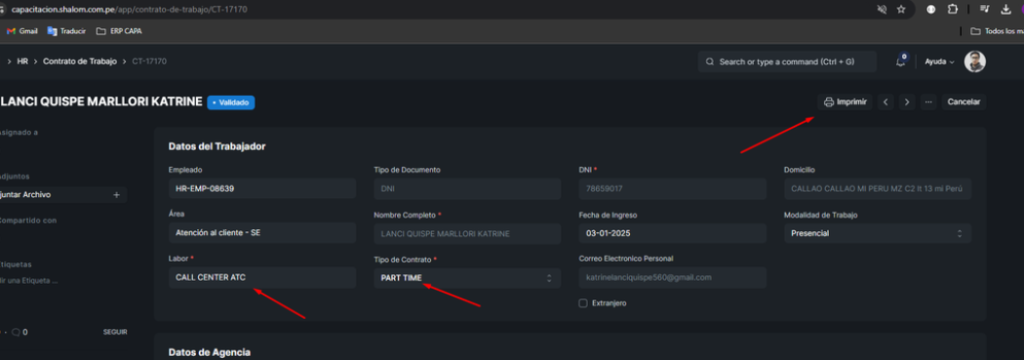This screenshot has height=360, width=1024.
Task: Toggle the Extranjero checkbox
Action: (583, 303)
